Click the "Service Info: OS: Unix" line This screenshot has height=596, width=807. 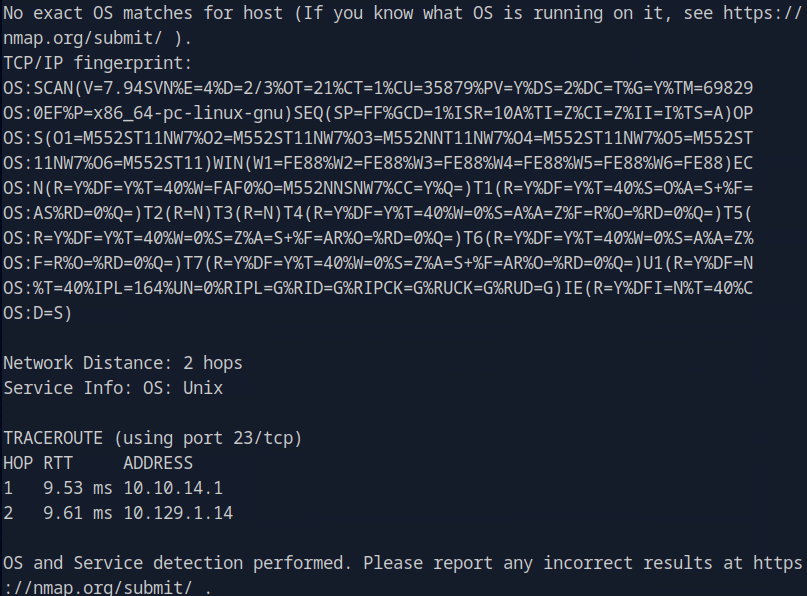[x=112, y=388]
